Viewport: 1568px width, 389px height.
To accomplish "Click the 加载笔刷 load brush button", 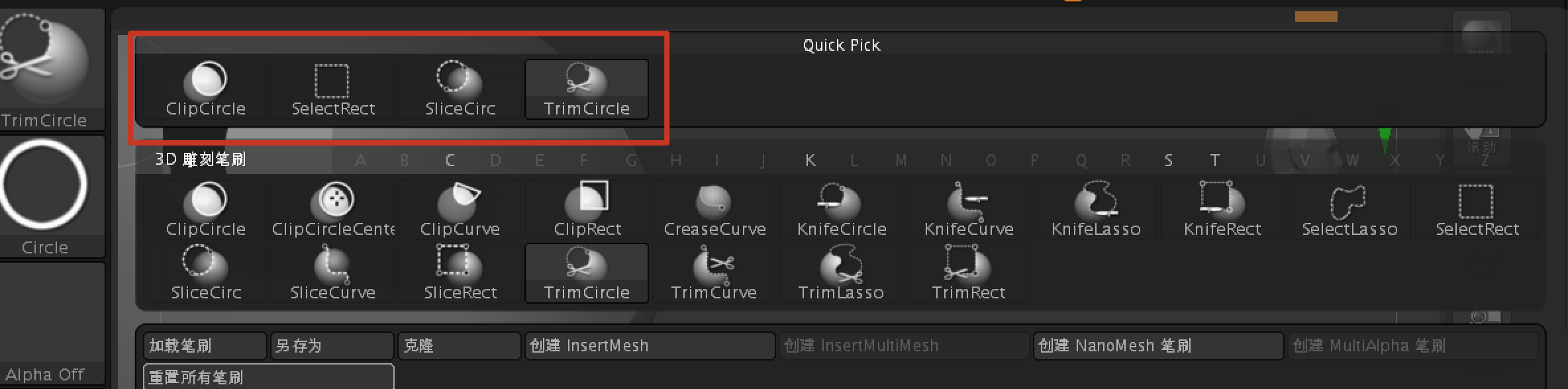I will 205,345.
